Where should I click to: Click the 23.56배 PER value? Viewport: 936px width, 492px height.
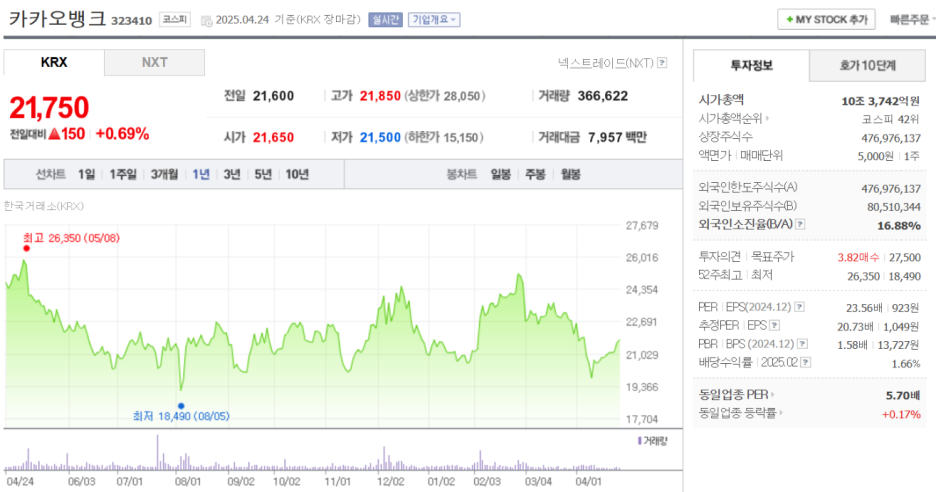pos(864,308)
